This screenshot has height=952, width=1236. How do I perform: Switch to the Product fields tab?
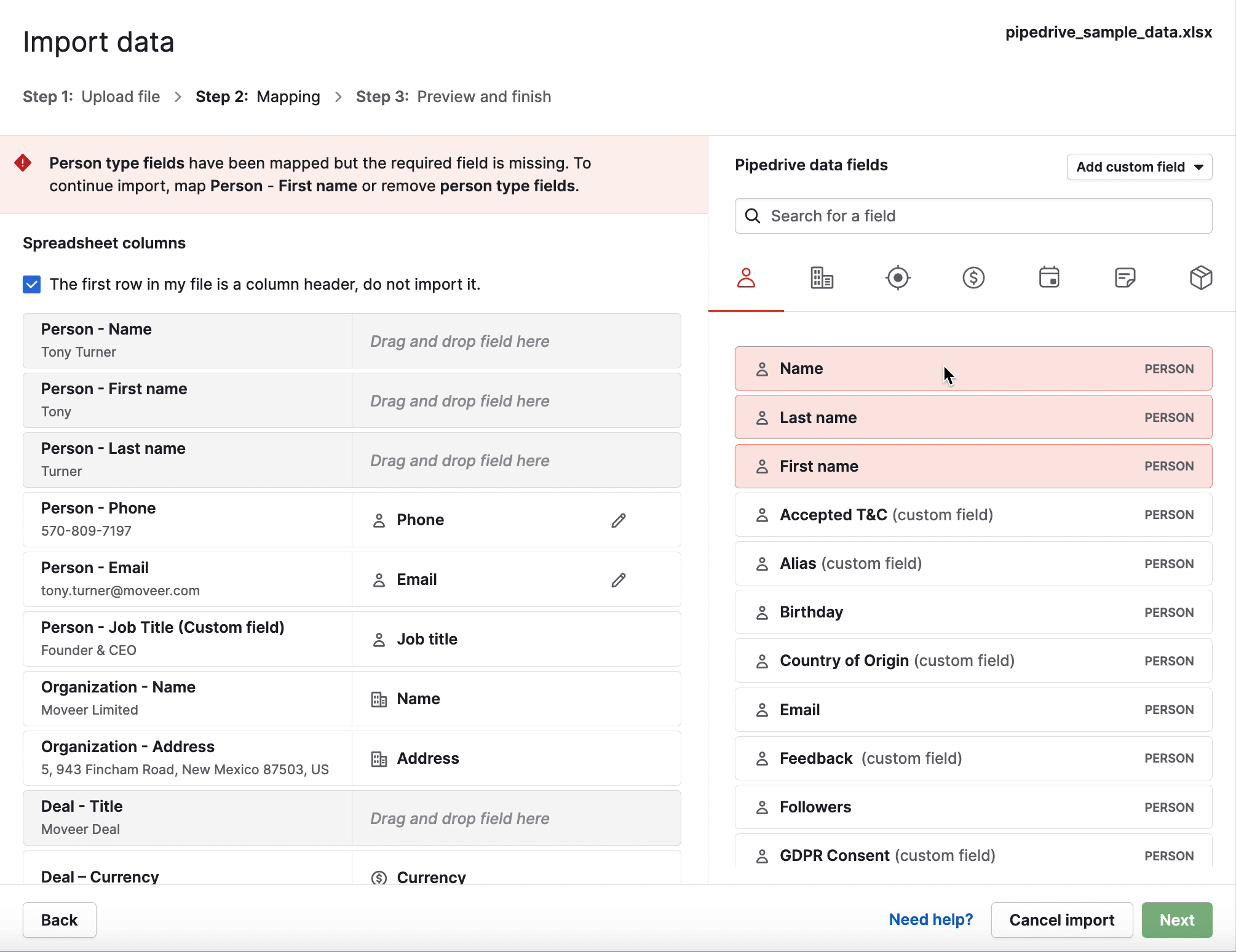pos(1200,278)
